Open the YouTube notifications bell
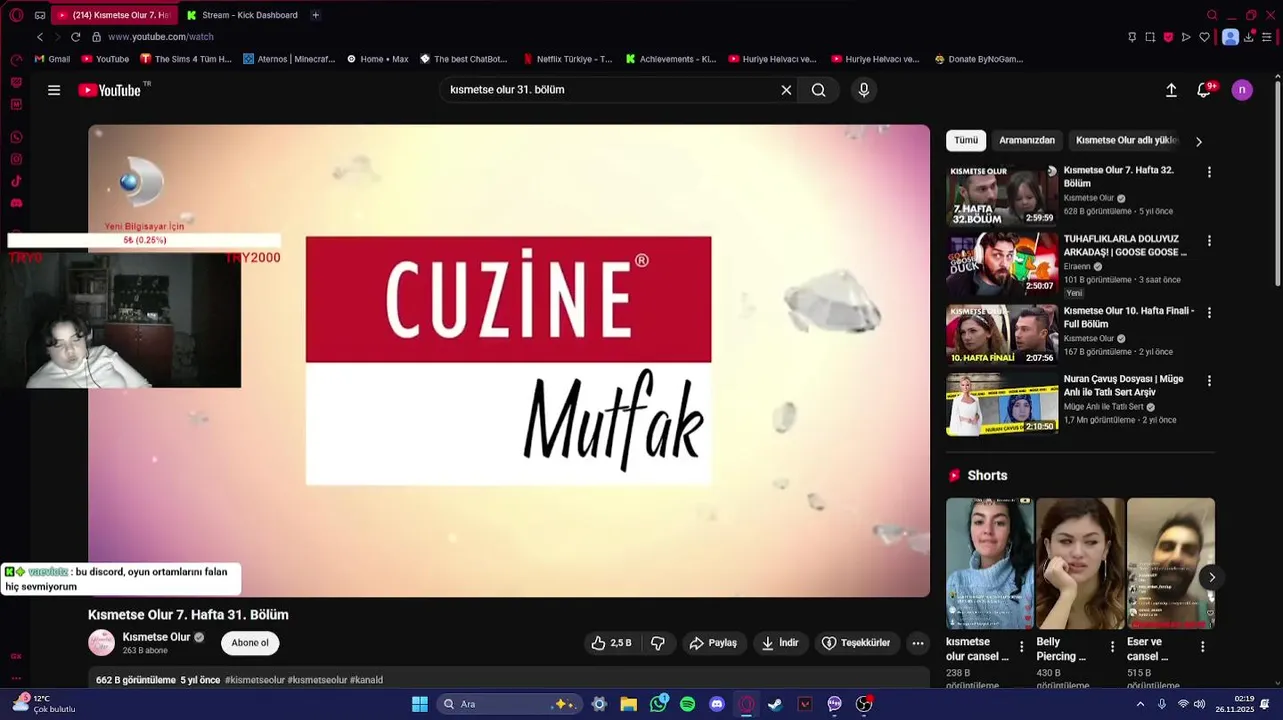The height and width of the screenshot is (720, 1283). point(1204,90)
